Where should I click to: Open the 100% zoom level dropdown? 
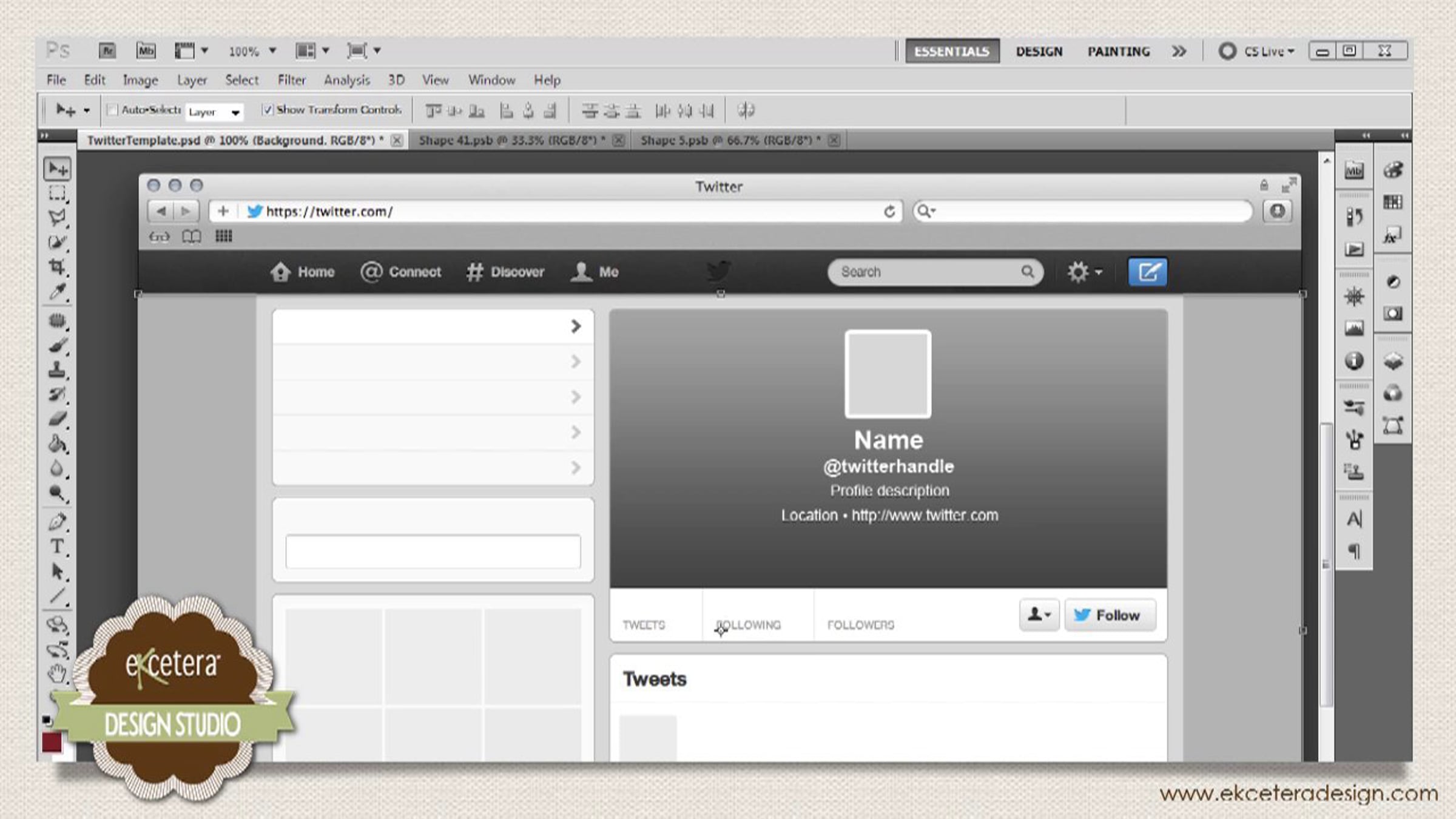coord(272,51)
